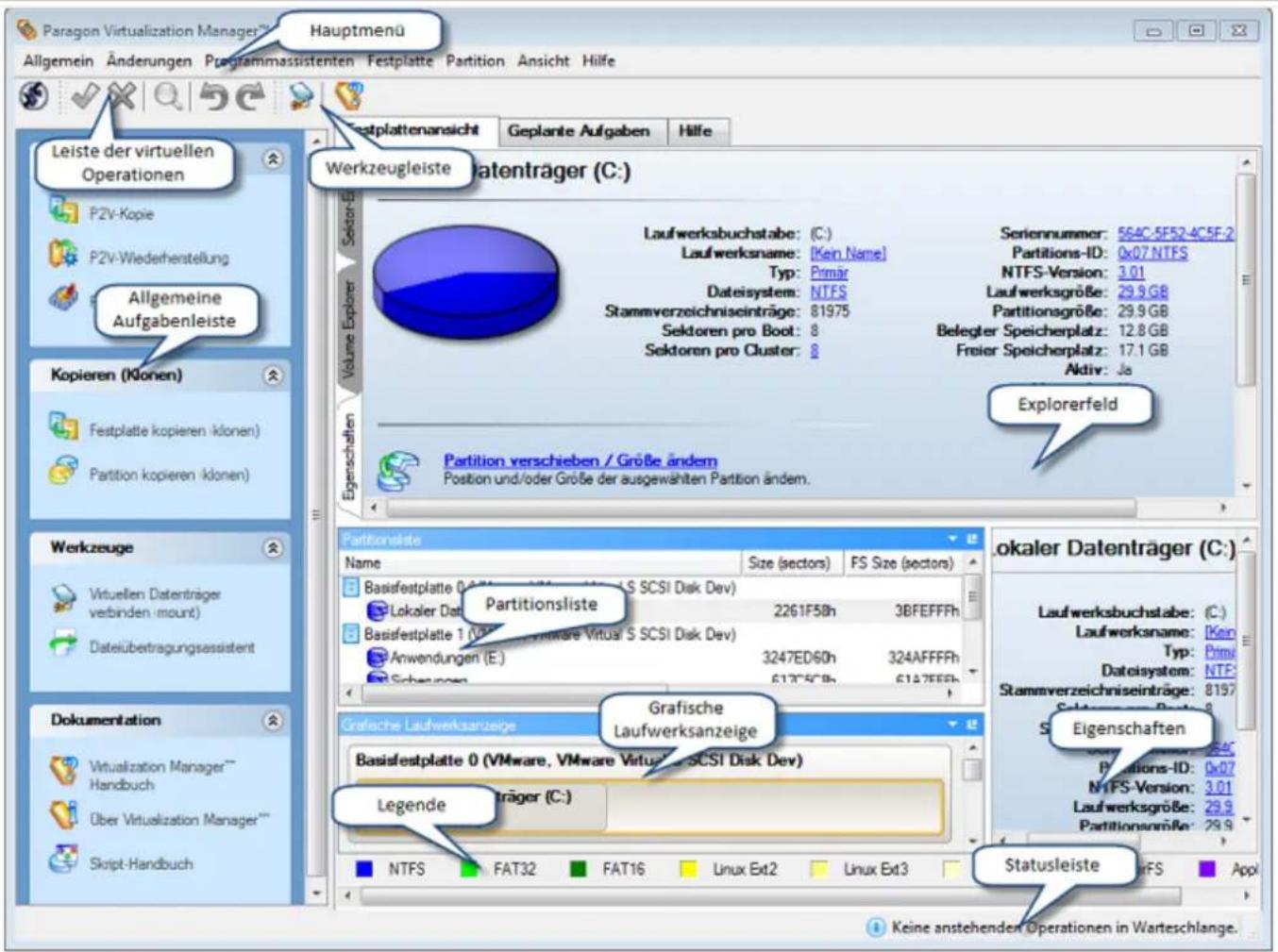Viewport: 1278px width, 952px height.
Task: Click the 3247ED60h size cell
Action: tap(799, 658)
